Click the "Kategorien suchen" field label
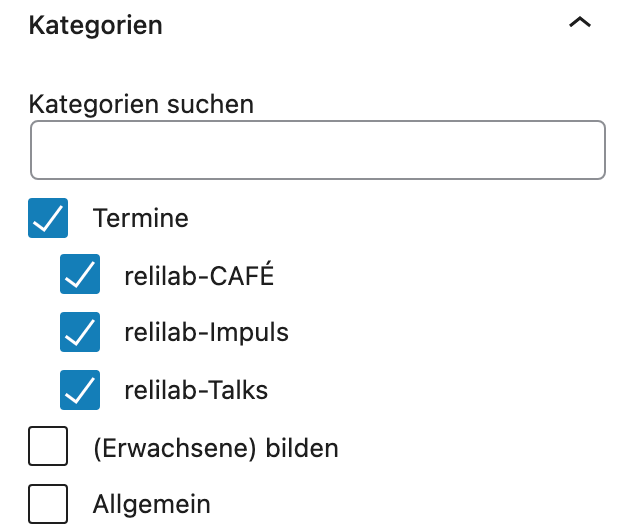Image resolution: width=634 pixels, height=532 pixels. (141, 103)
